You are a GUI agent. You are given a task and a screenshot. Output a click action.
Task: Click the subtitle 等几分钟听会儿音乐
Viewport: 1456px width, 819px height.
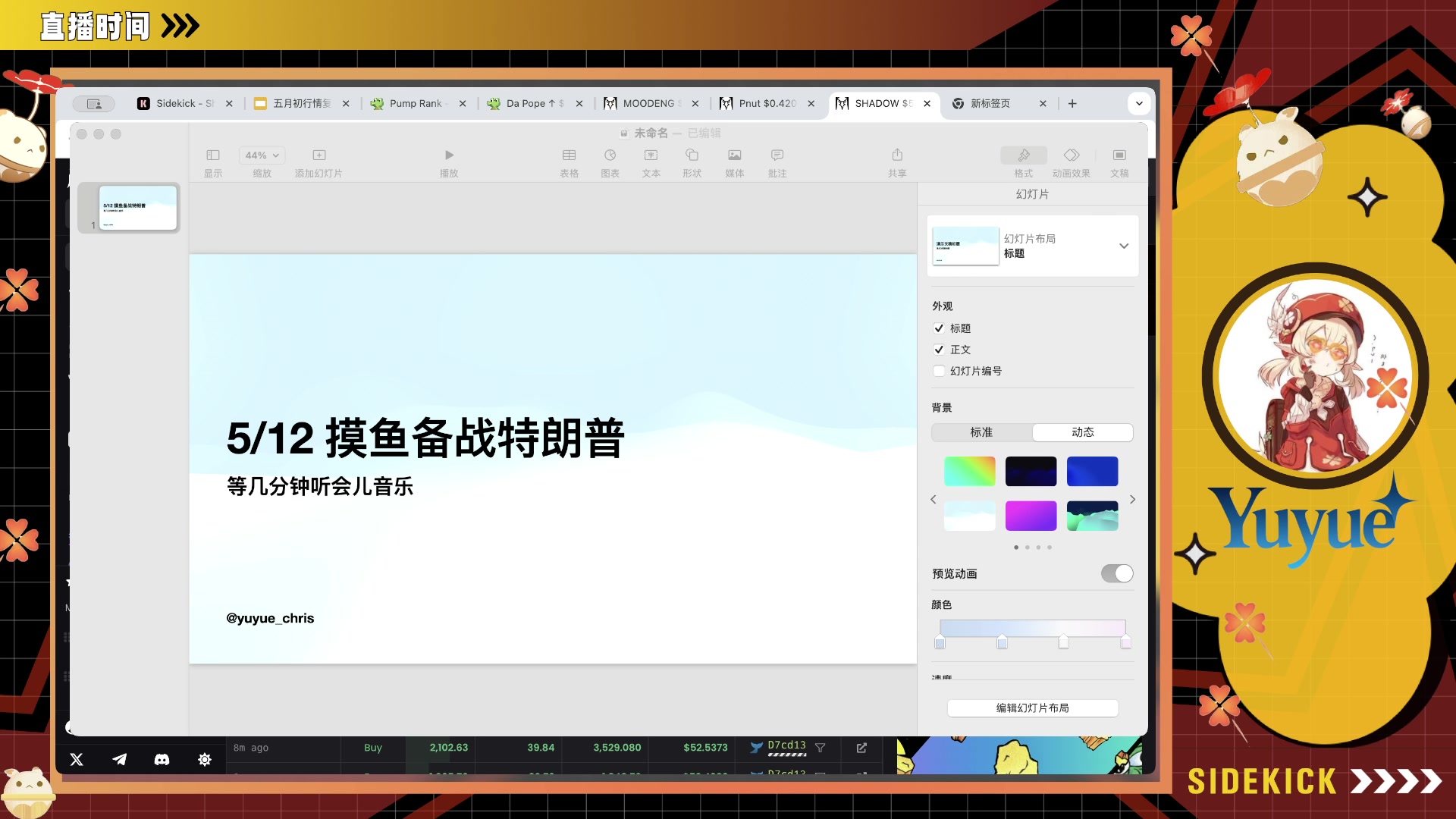click(x=320, y=486)
